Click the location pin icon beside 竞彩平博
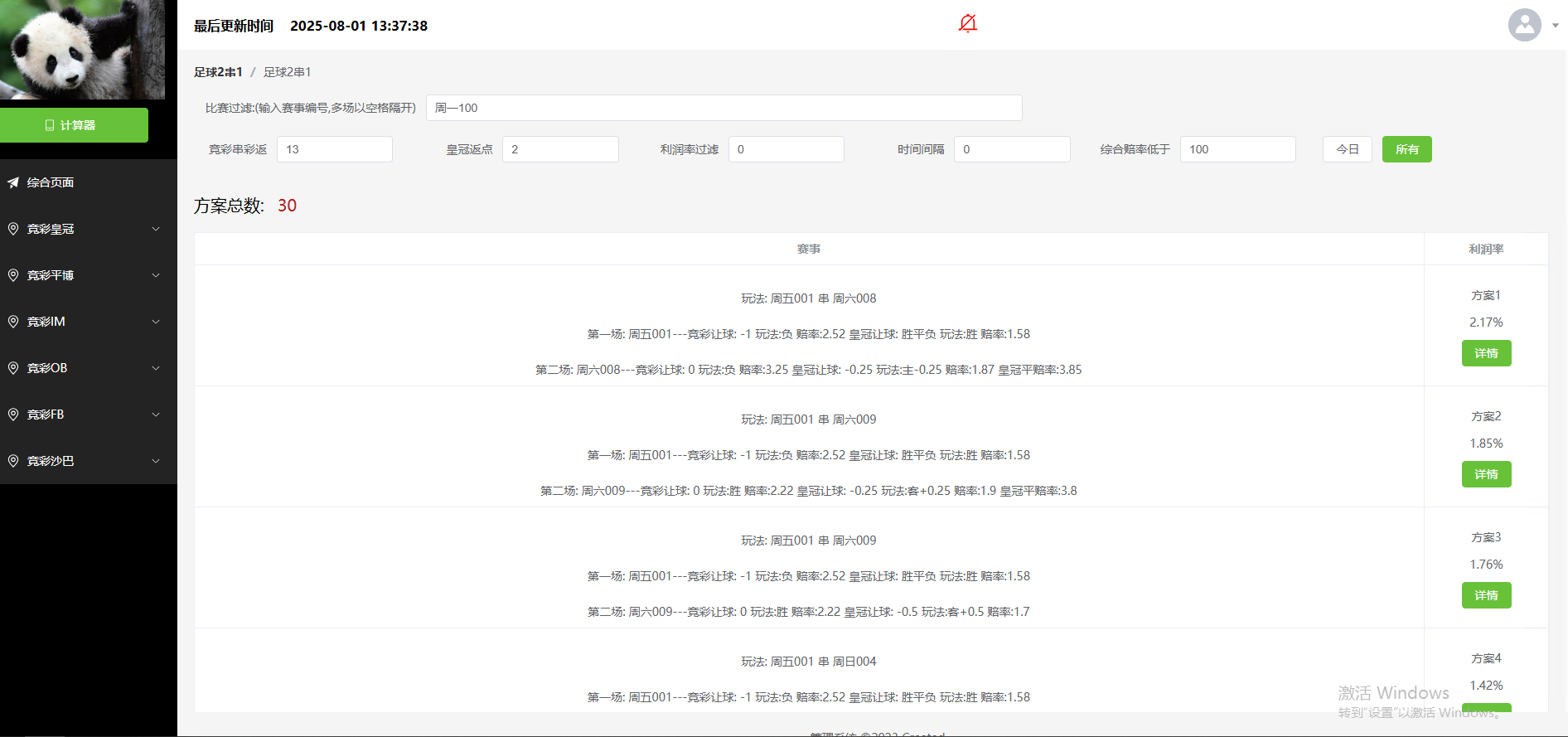Screen dimensions: 1568x737 13,275
